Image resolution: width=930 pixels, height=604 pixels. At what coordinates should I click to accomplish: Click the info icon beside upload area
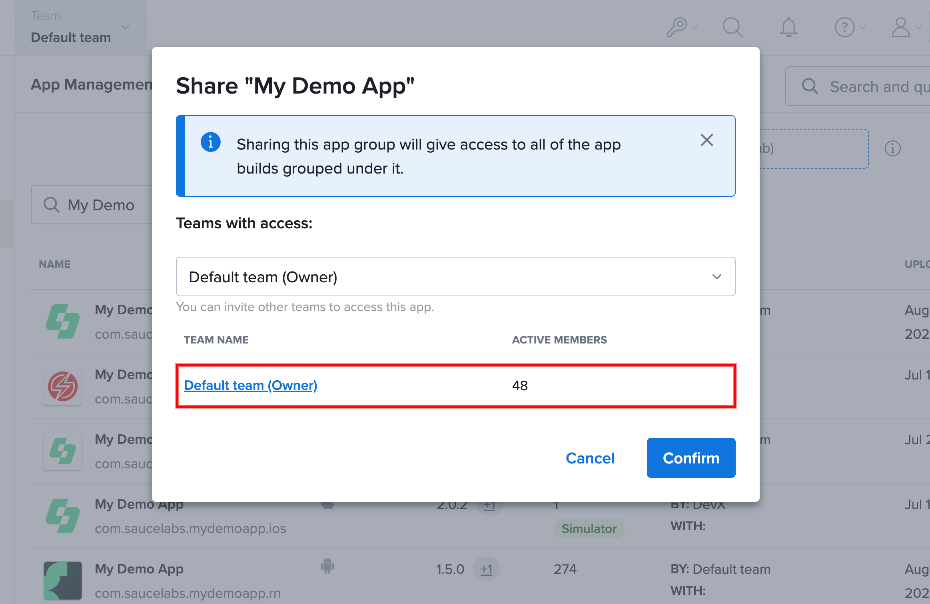click(893, 148)
